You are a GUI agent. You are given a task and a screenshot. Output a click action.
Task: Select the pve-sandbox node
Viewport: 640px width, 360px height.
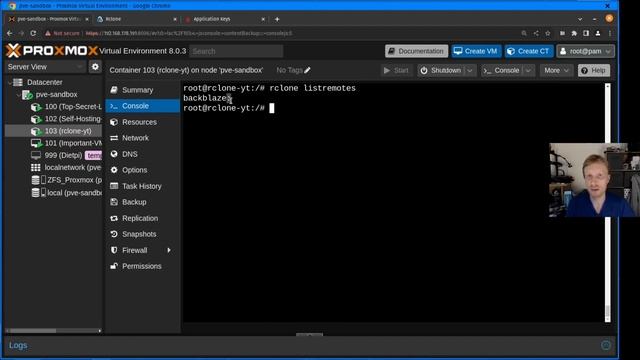coord(56,94)
